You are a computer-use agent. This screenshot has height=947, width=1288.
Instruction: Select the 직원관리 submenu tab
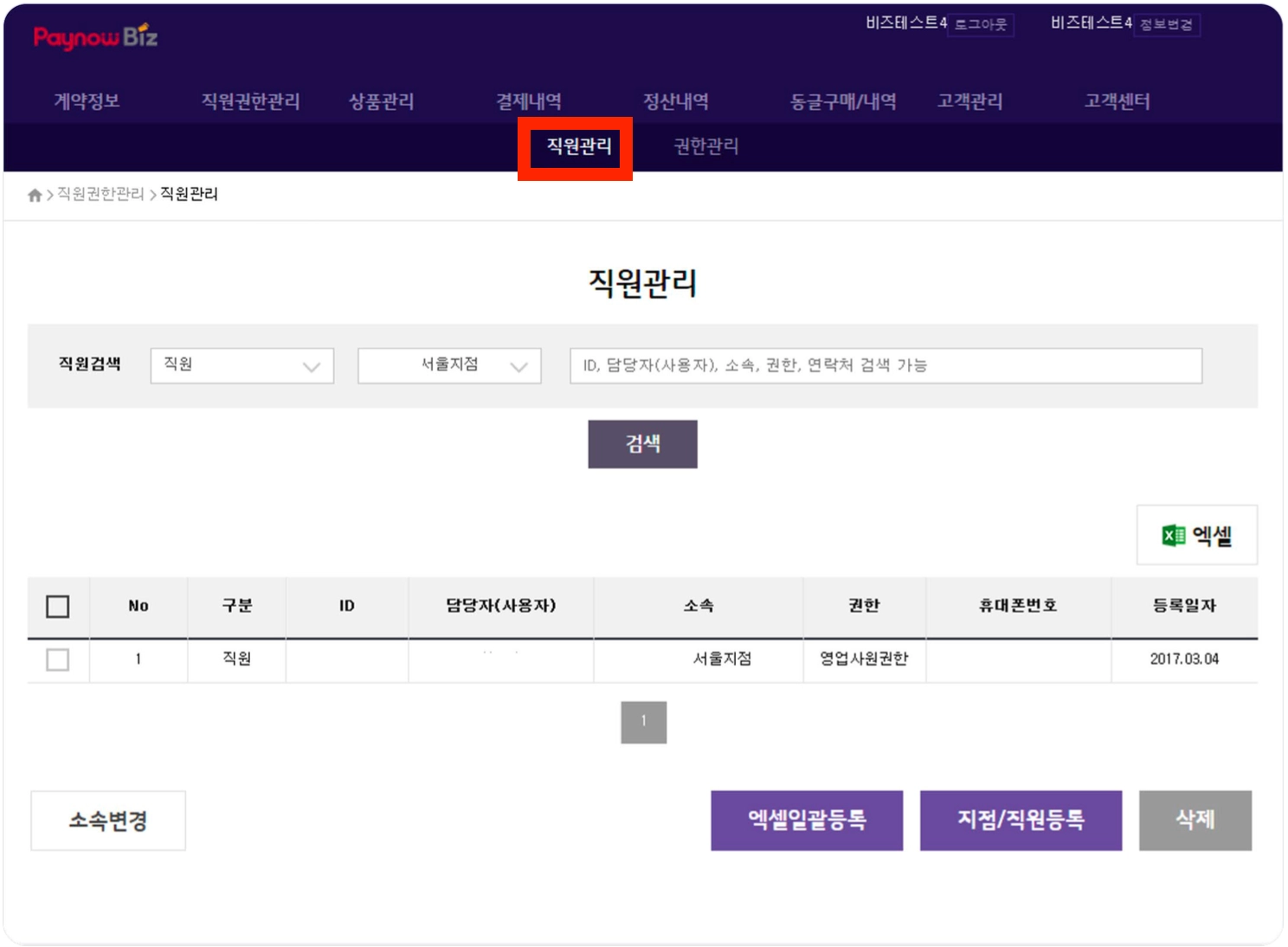[x=579, y=146]
